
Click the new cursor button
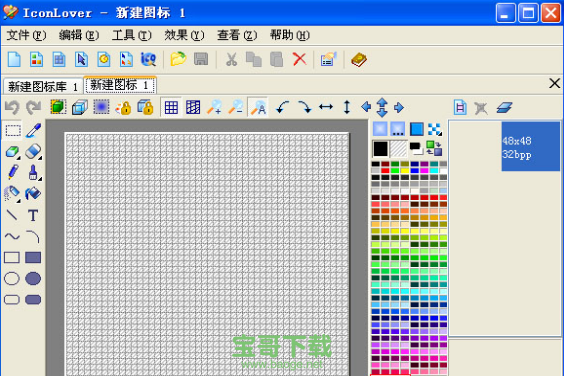pos(81,59)
